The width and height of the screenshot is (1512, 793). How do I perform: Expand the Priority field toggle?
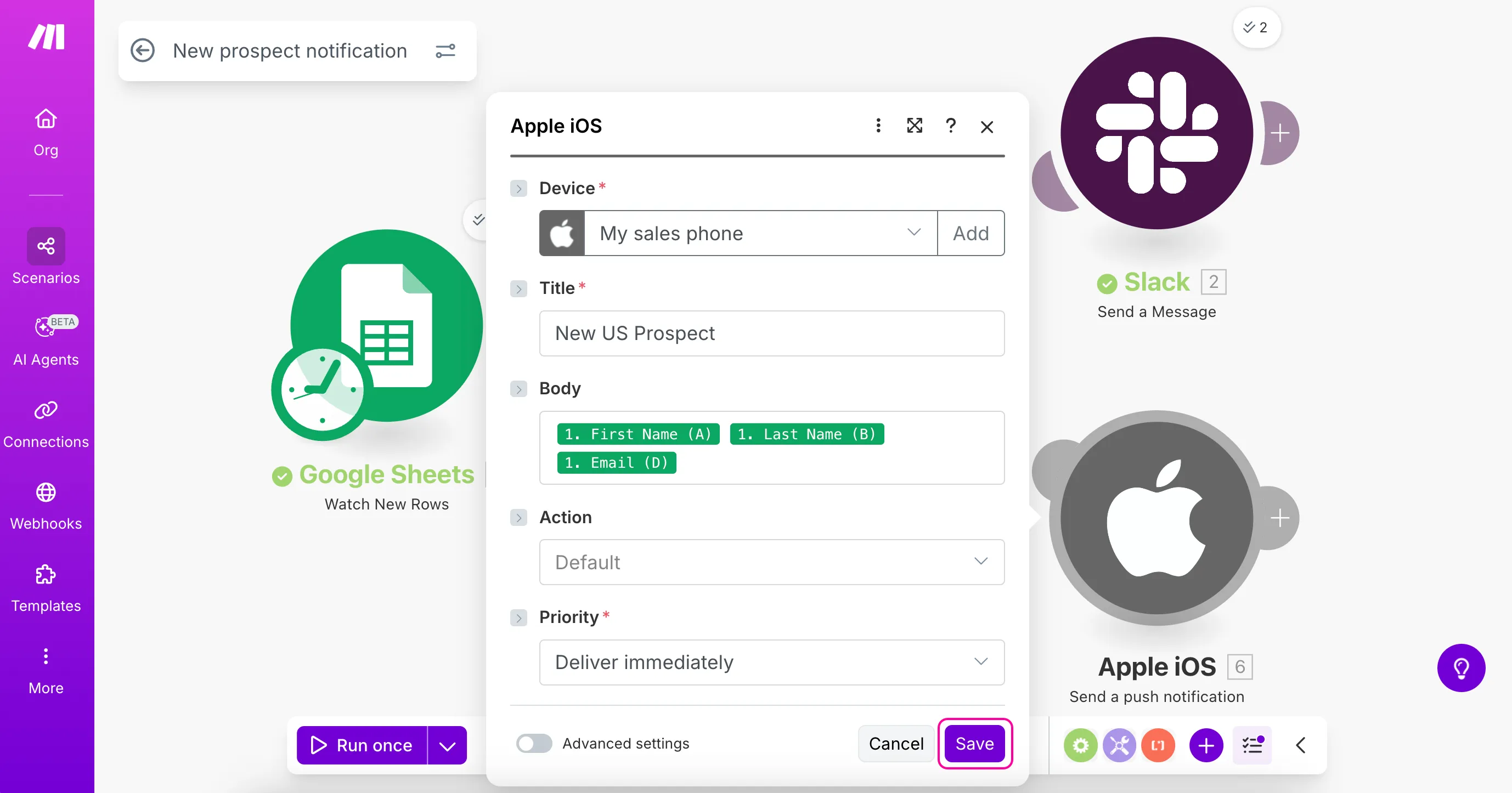click(x=518, y=618)
